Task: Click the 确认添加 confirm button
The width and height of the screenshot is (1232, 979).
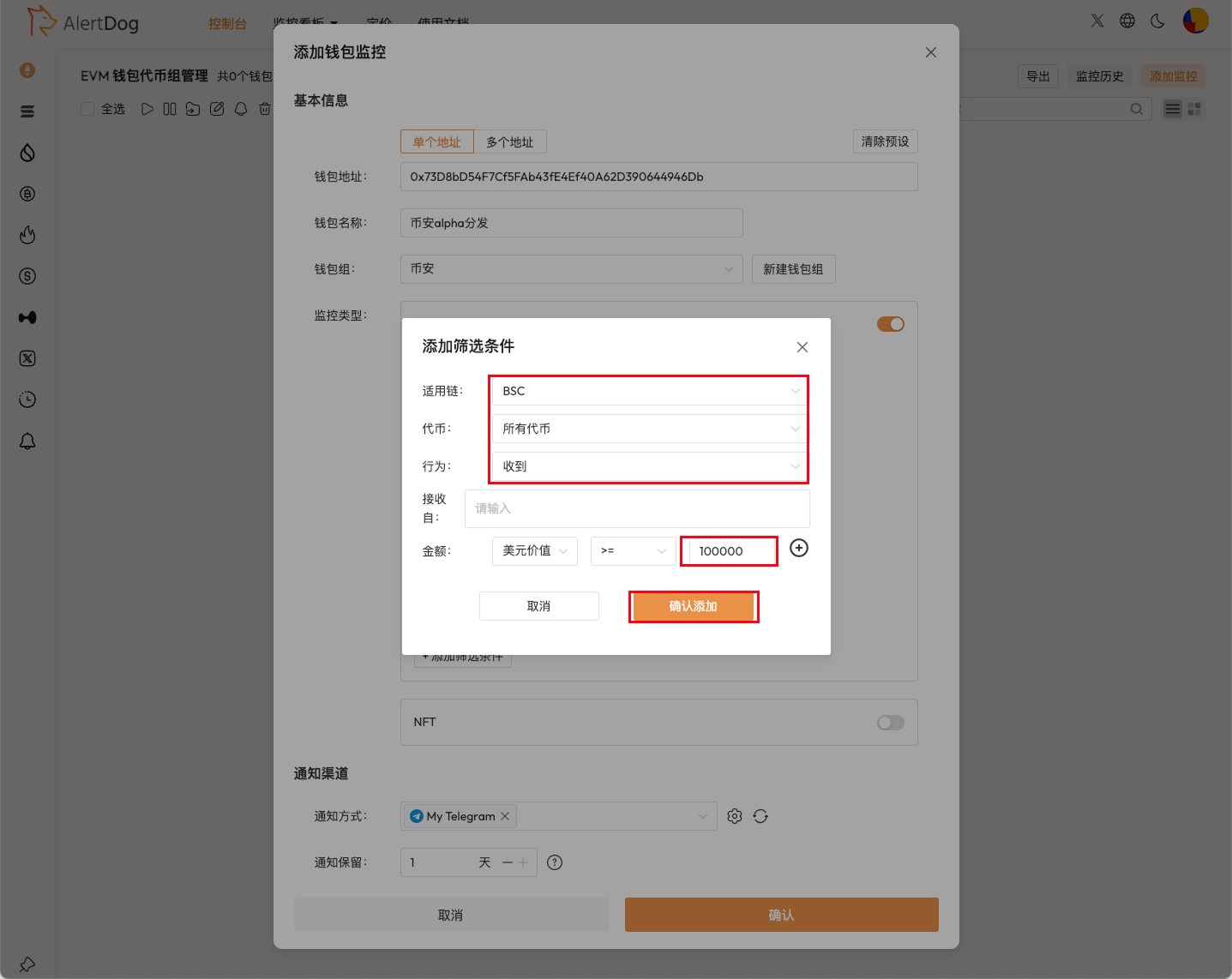Action: tap(694, 606)
